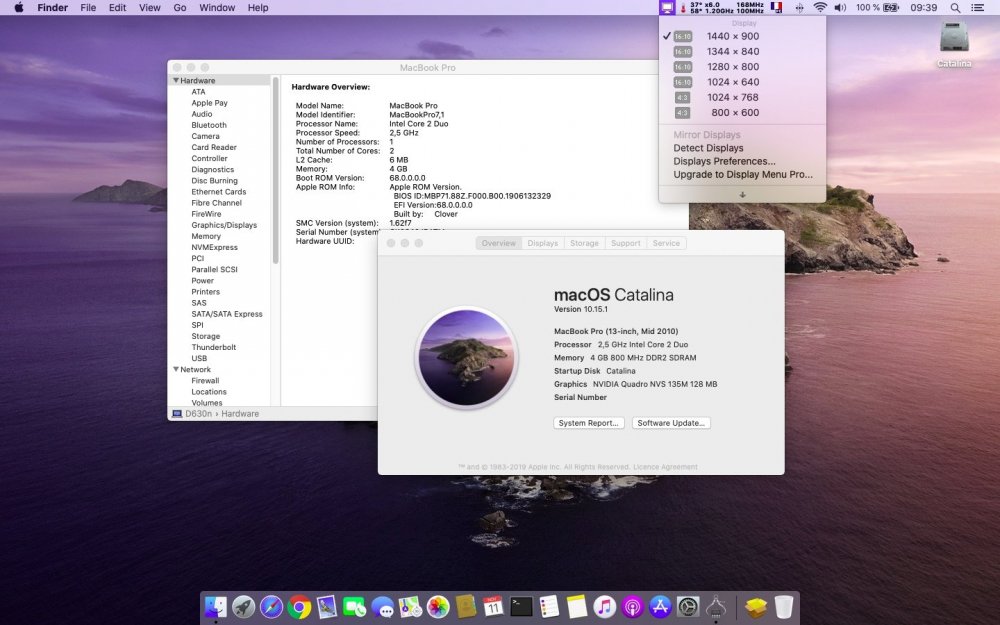Screen dimensions: 1000x625
Task: Open Terminal from the dock
Action: click(521, 606)
